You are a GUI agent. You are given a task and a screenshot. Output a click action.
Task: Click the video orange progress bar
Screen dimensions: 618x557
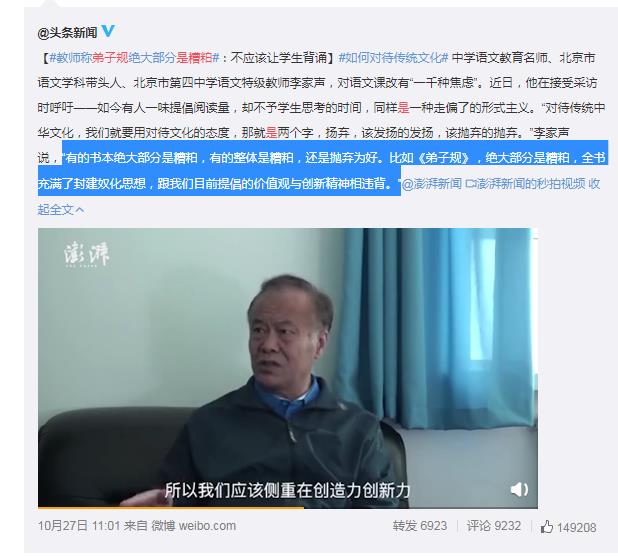pos(171,508)
